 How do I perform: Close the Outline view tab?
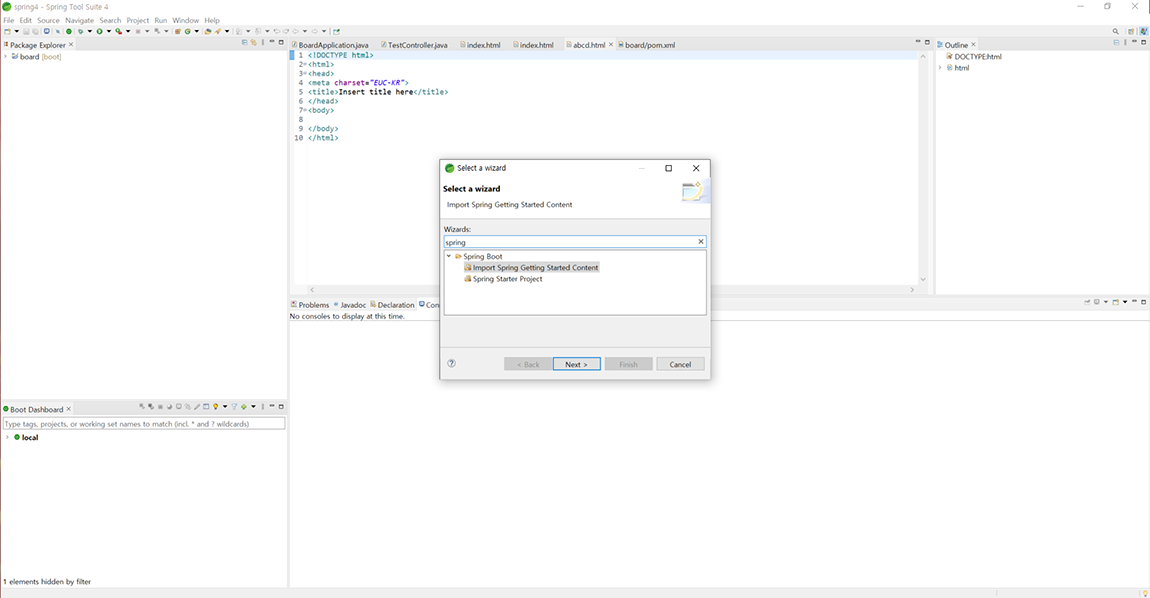(973, 45)
